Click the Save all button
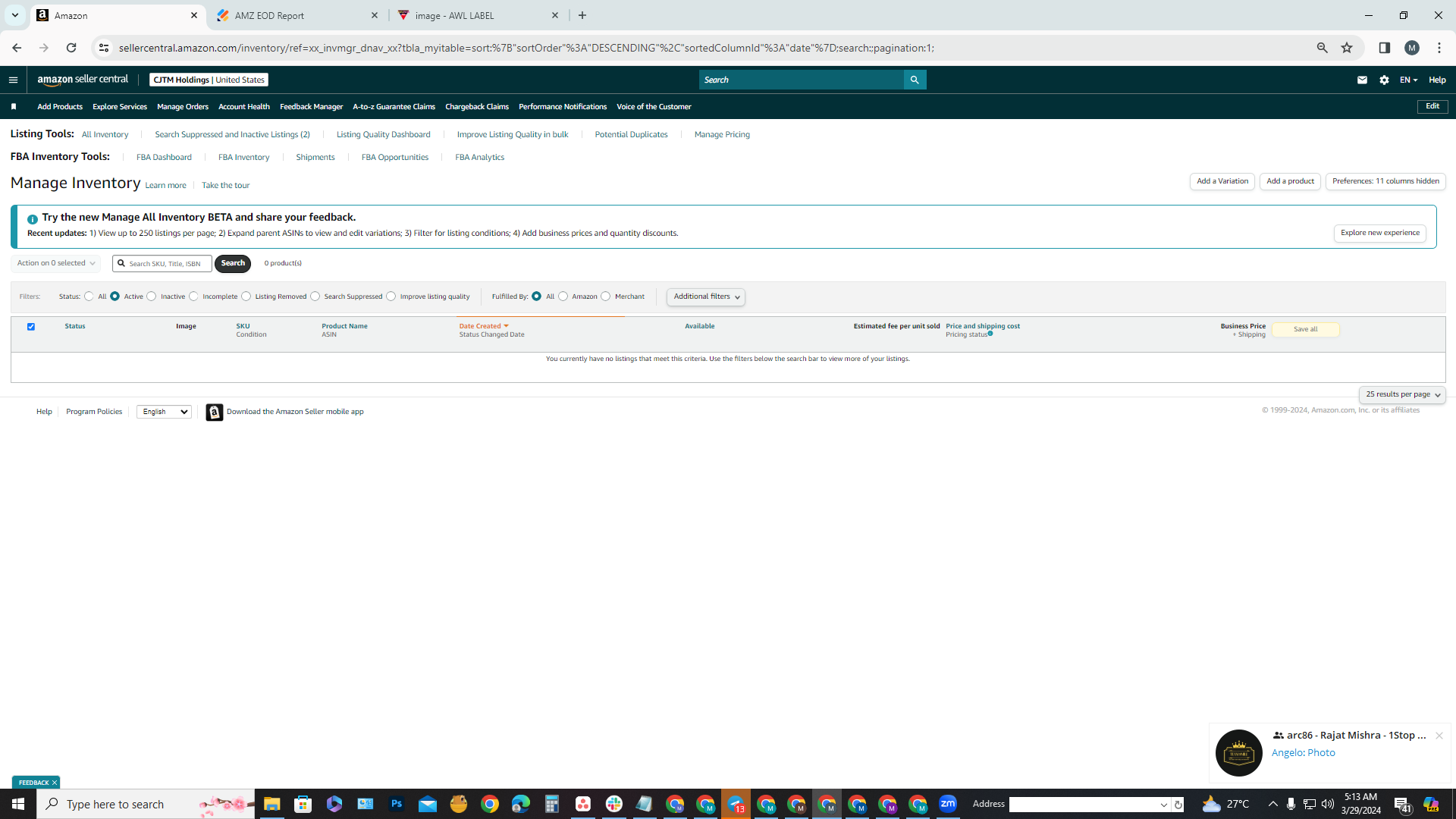Screen dimensions: 1456x819 pos(1305,329)
